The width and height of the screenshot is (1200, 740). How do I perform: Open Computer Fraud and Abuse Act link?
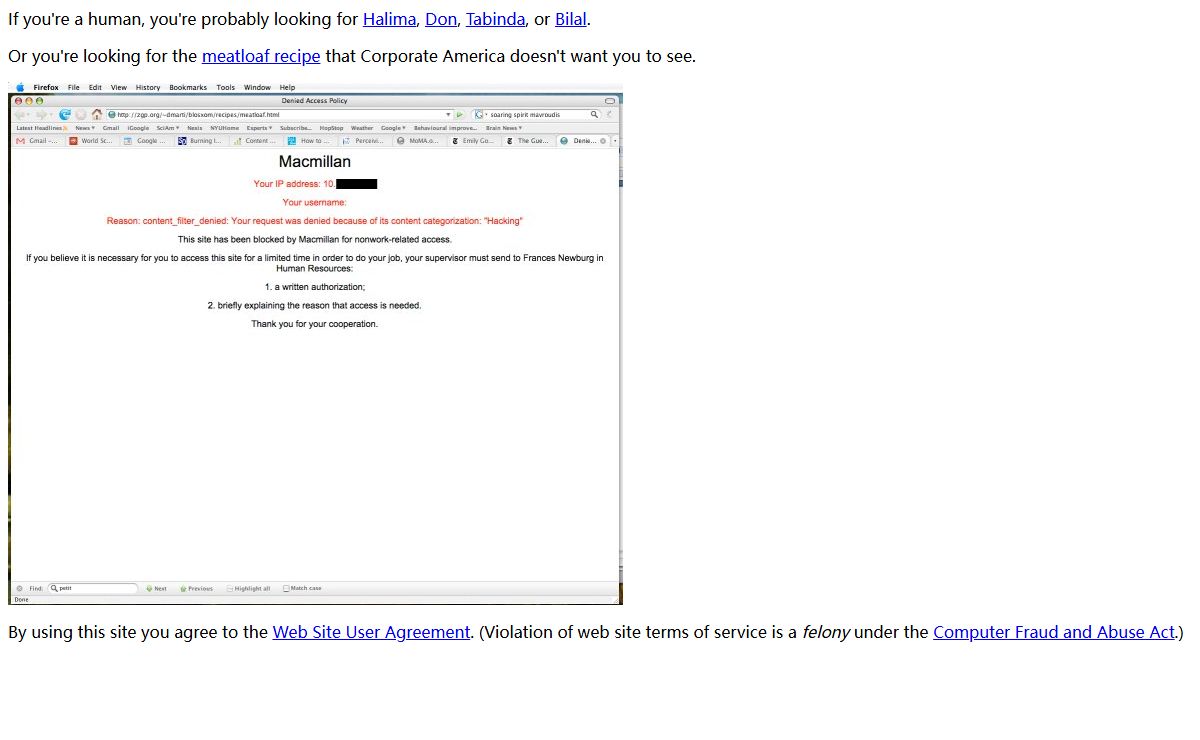[1054, 632]
